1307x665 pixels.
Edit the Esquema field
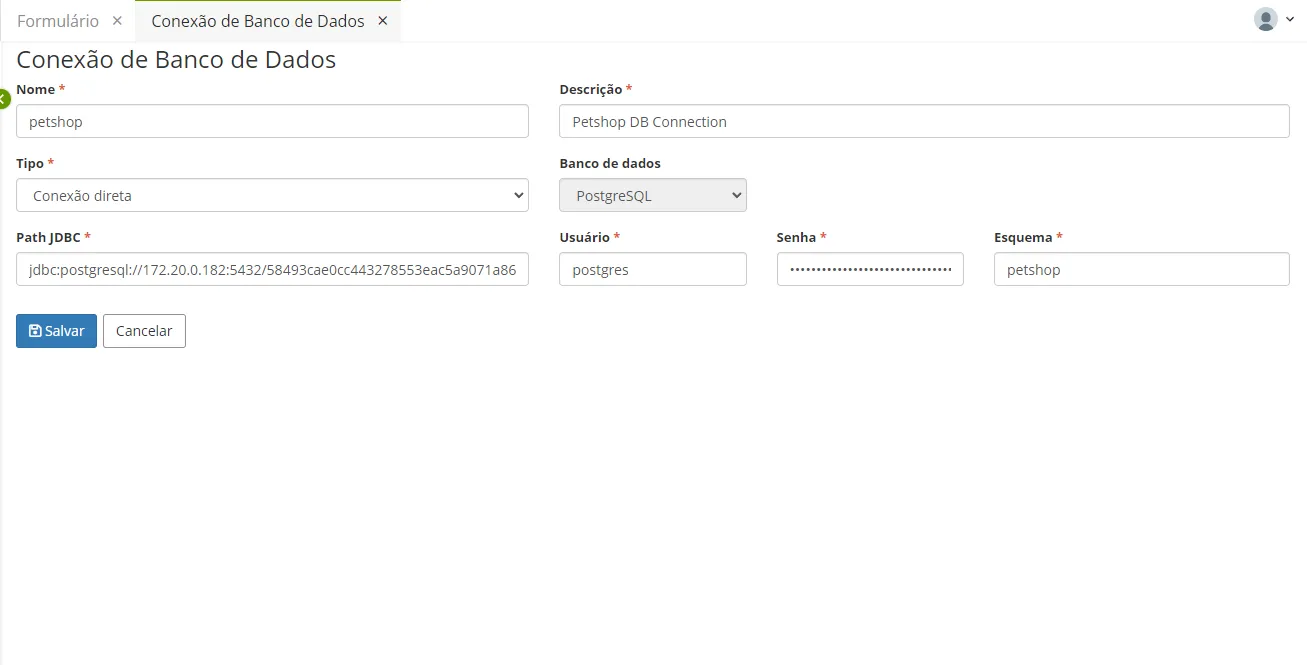coord(1142,269)
